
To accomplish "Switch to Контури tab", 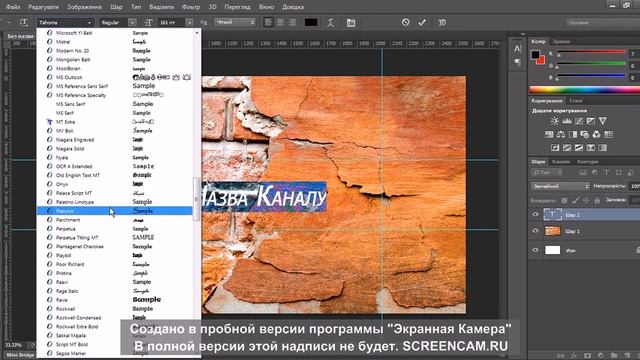I will pyautogui.click(x=587, y=162).
